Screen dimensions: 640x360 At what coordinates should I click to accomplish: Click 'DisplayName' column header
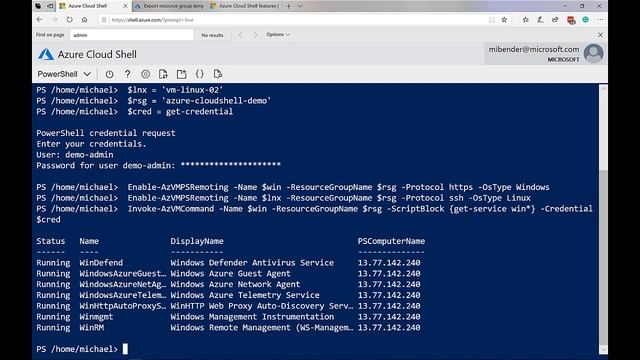coord(197,241)
